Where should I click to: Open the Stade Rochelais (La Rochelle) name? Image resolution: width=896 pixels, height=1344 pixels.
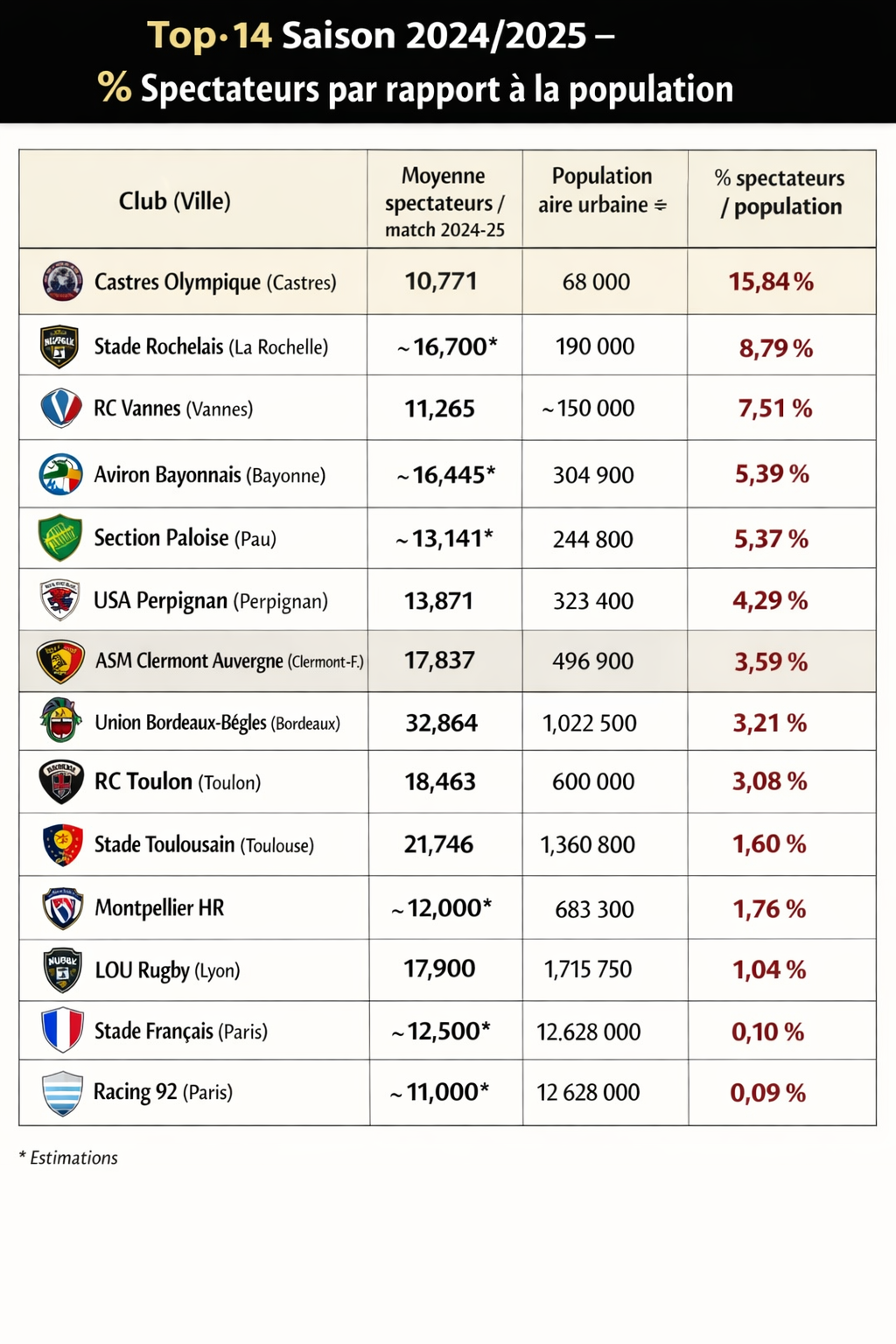211,346
